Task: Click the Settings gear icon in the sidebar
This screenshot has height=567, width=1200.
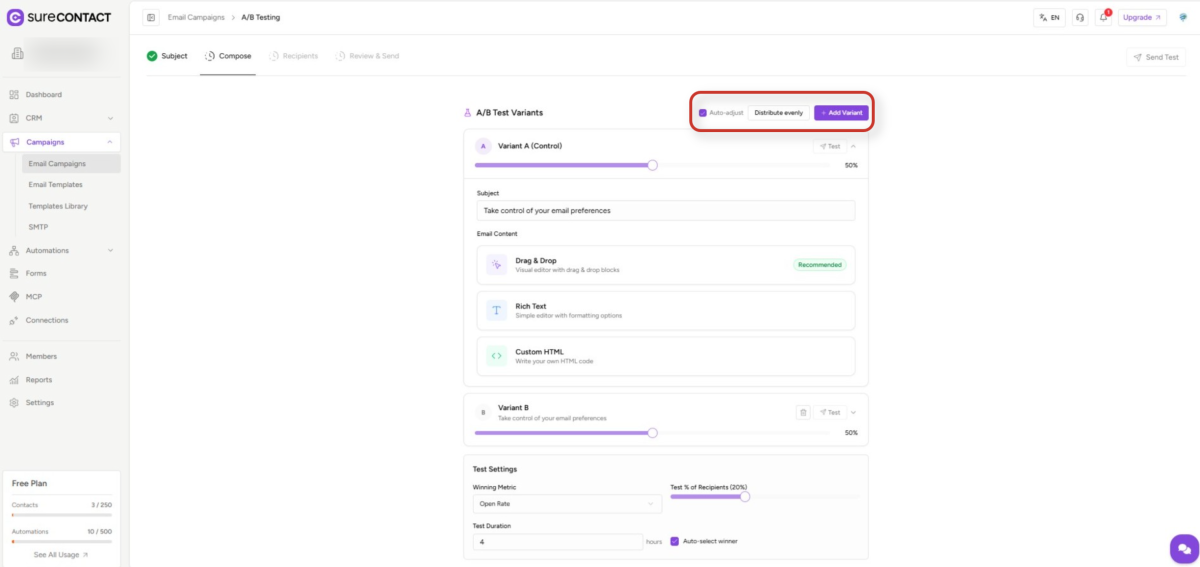Action: point(14,403)
